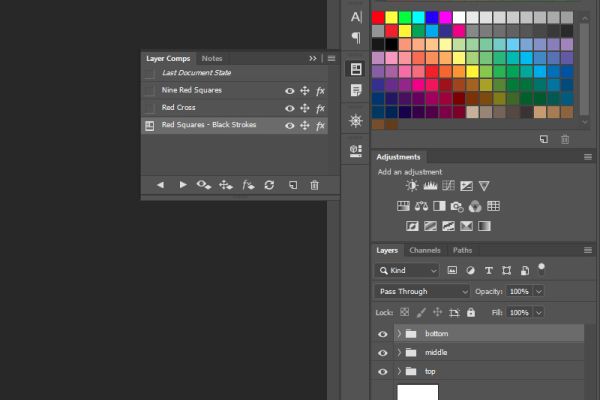Add an Exposure adjustment

click(466, 186)
